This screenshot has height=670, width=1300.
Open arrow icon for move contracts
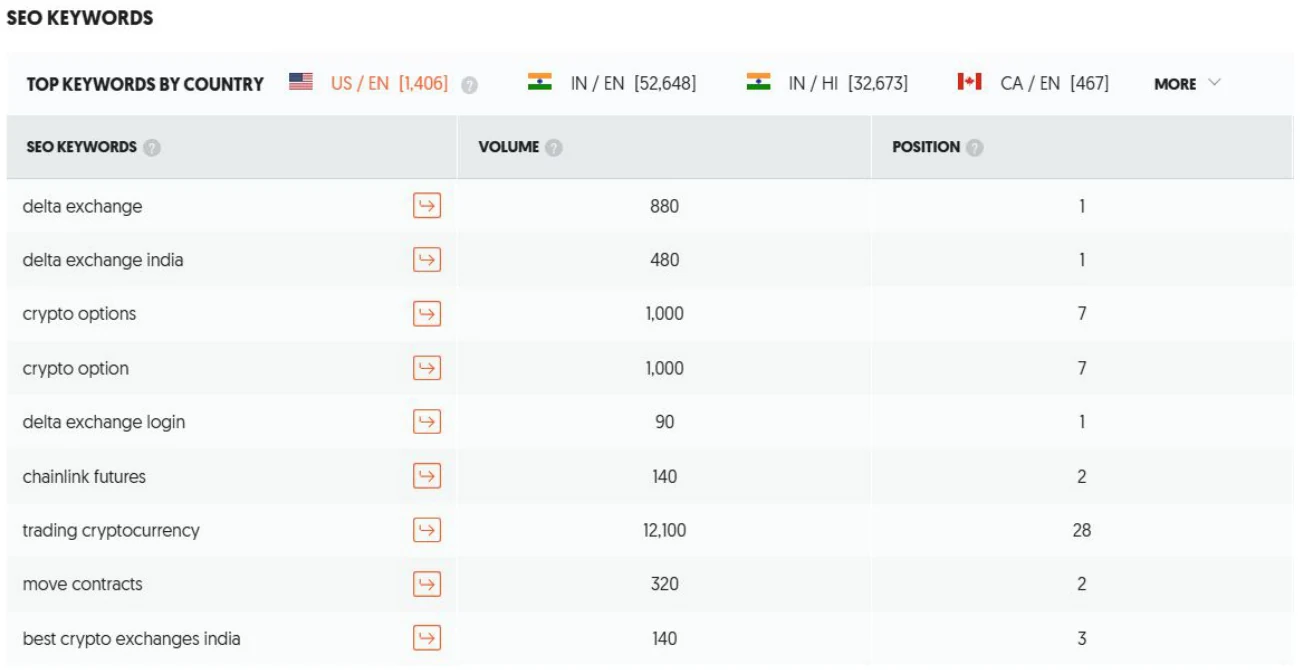[x=427, y=584]
